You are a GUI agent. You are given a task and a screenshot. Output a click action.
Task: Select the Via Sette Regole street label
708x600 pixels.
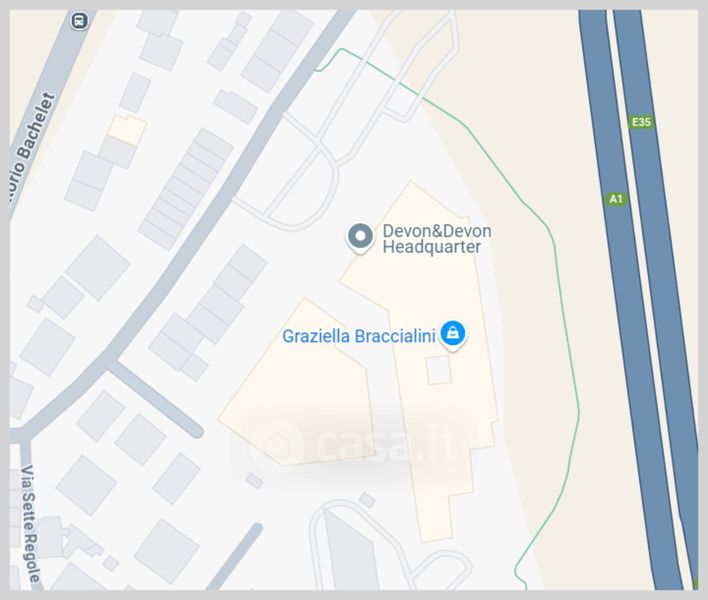[x=30, y=523]
